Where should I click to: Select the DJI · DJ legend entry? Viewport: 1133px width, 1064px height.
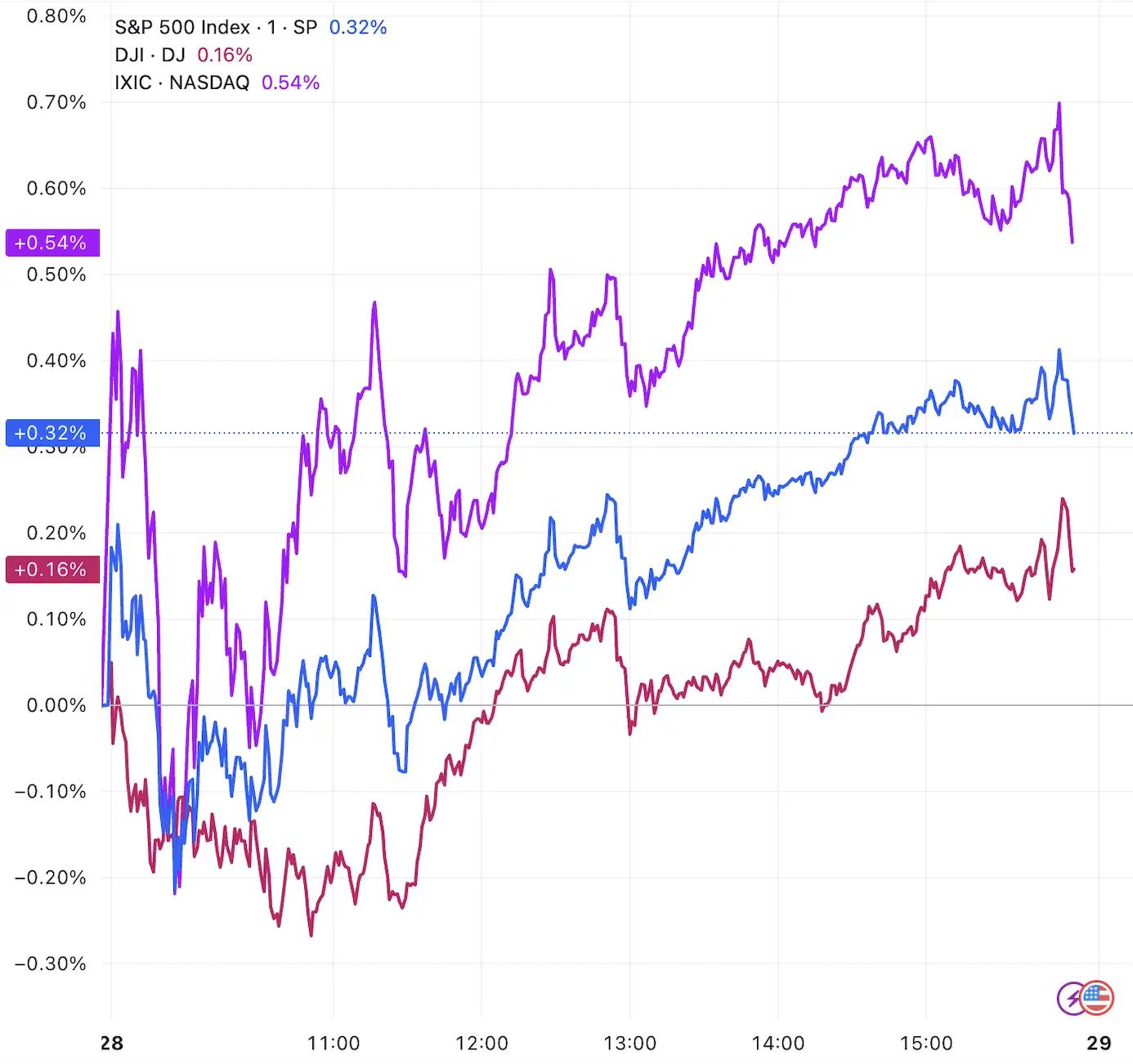[x=150, y=55]
